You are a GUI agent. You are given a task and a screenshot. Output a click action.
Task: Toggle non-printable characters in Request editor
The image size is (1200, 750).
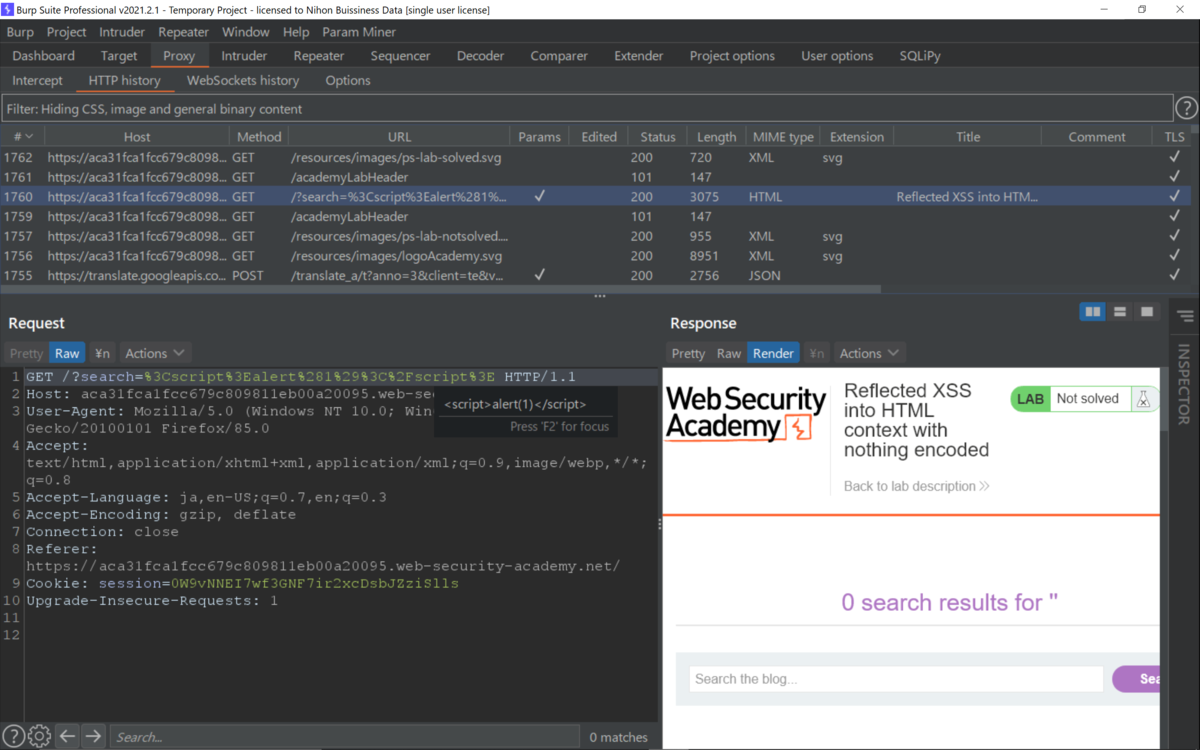click(101, 352)
